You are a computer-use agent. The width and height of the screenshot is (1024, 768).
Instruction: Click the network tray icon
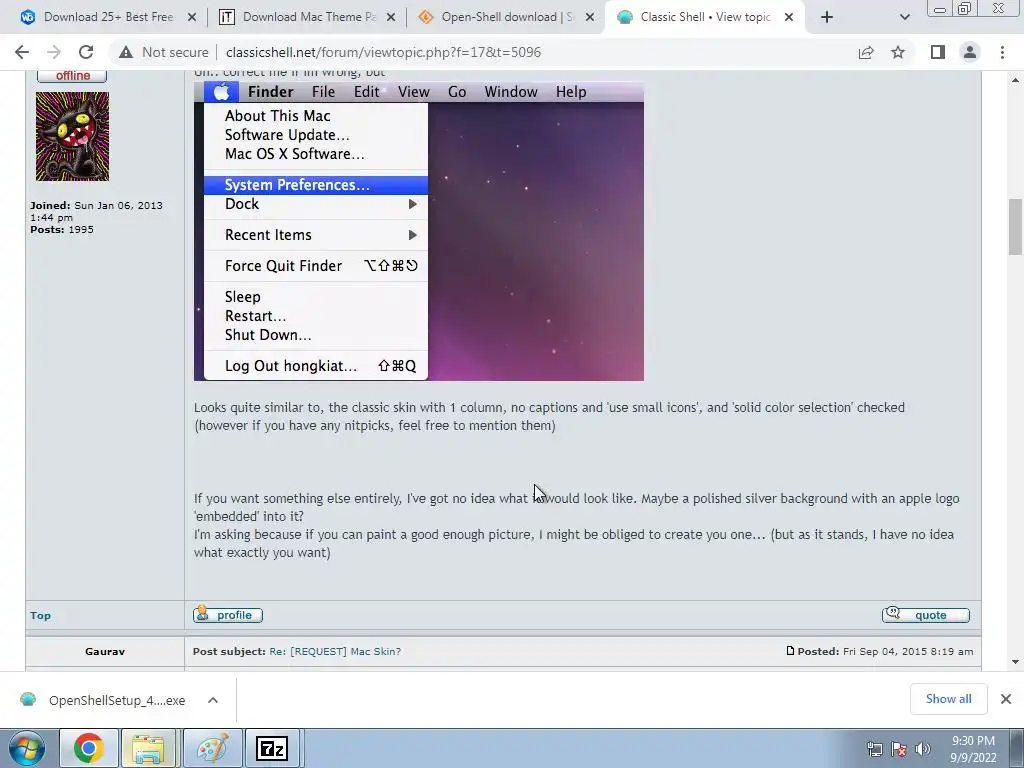point(874,749)
